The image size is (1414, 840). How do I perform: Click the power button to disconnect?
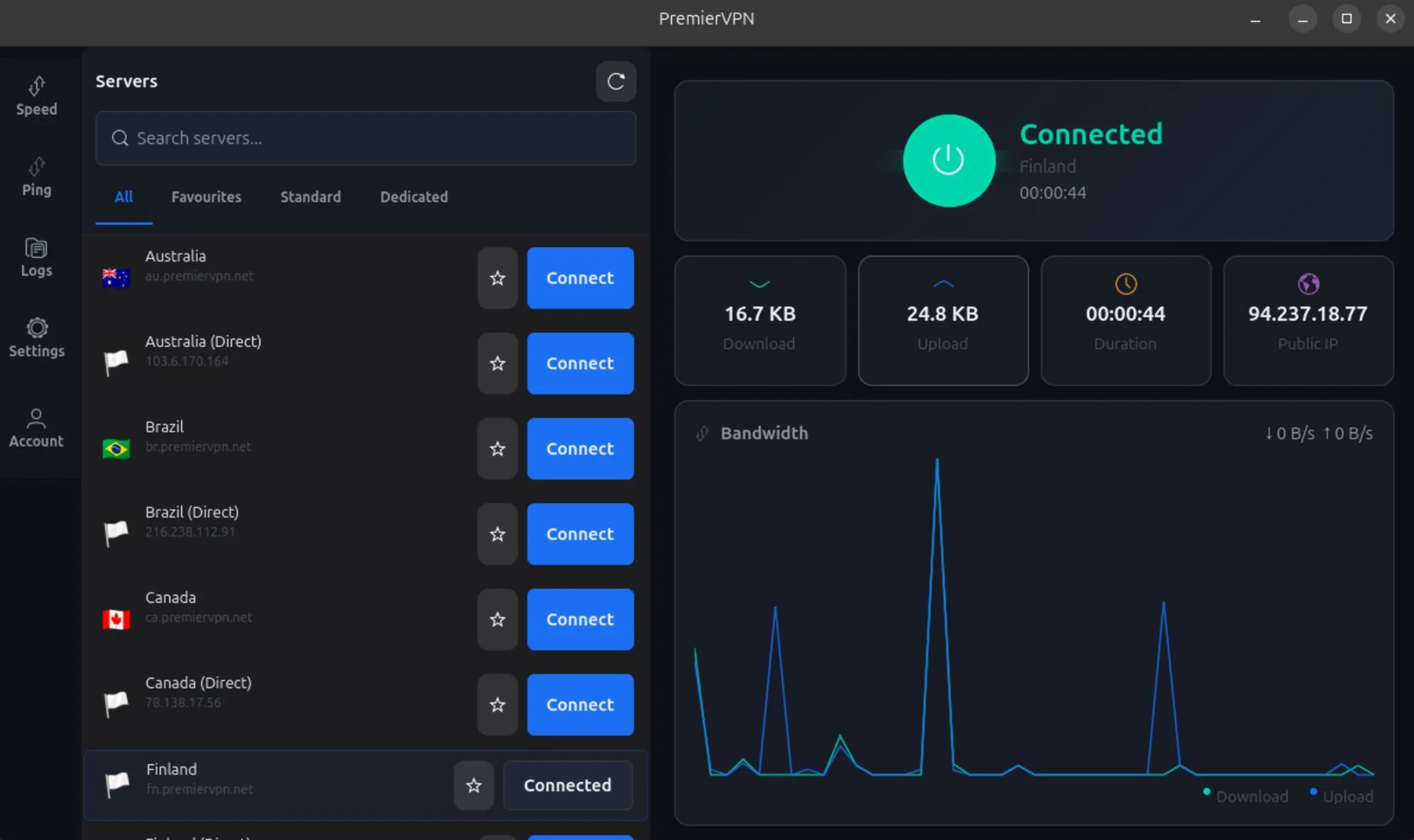948,160
